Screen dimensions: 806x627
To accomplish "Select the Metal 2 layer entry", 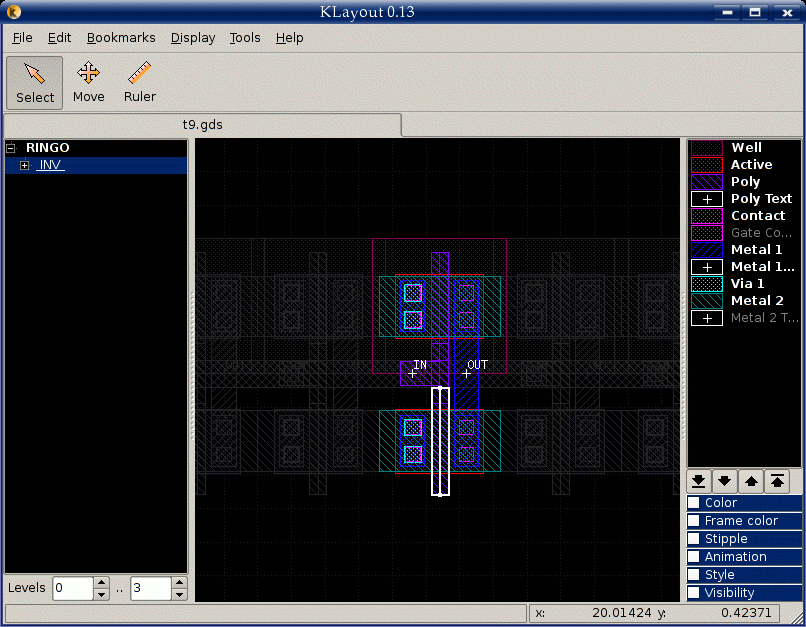I will tap(757, 301).
